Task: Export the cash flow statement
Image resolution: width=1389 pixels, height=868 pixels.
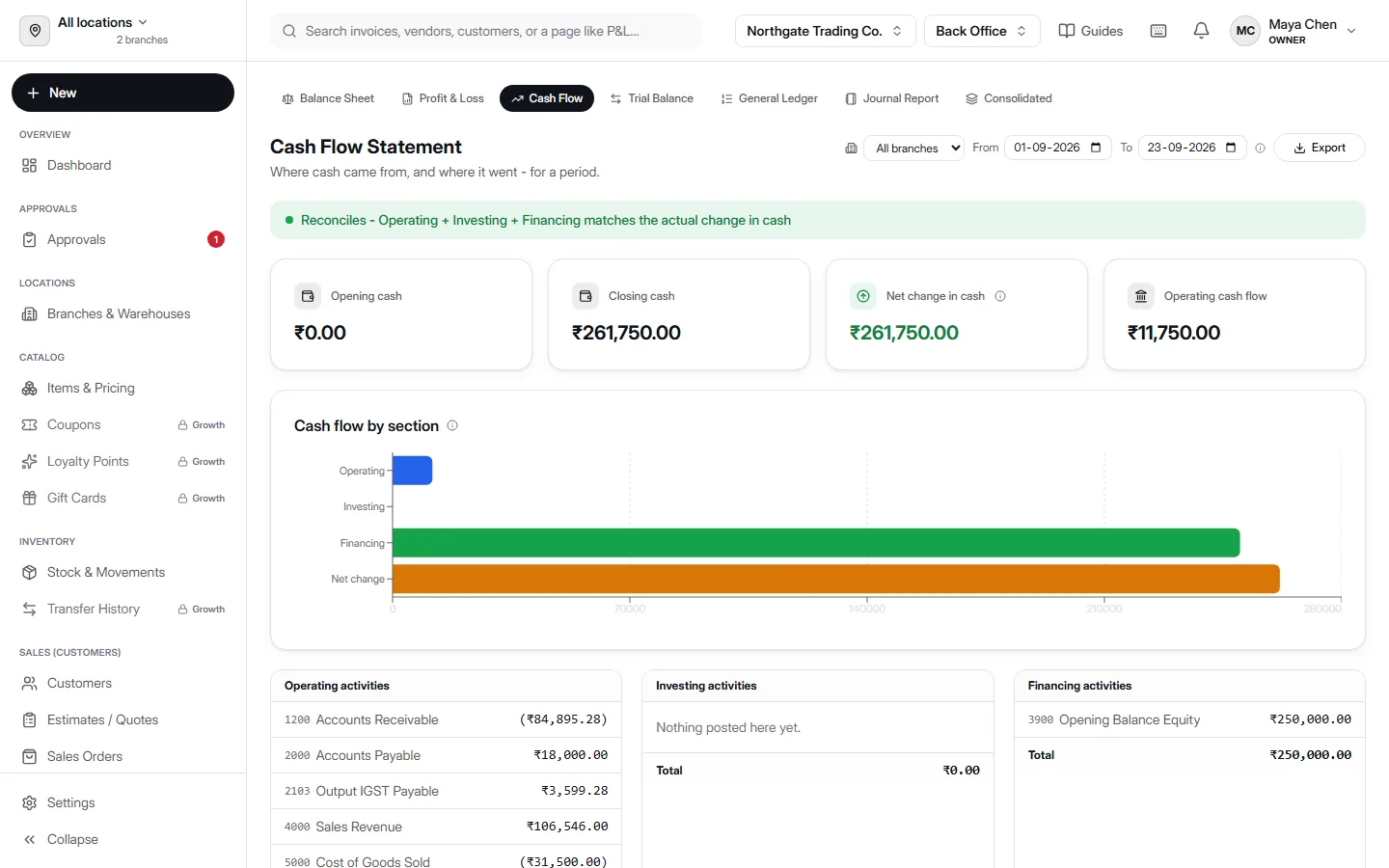Action: point(1320,148)
